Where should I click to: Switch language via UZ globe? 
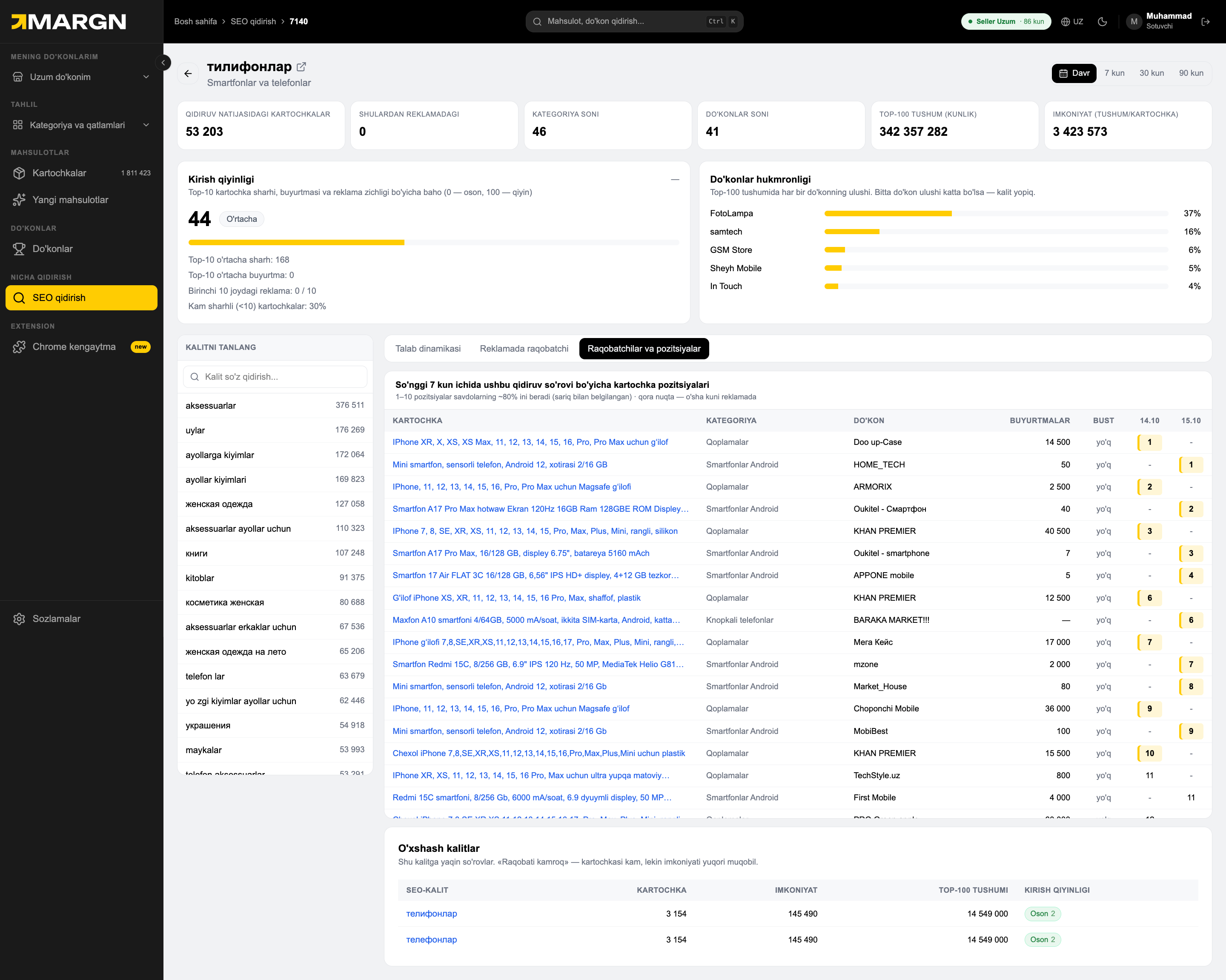point(1072,22)
